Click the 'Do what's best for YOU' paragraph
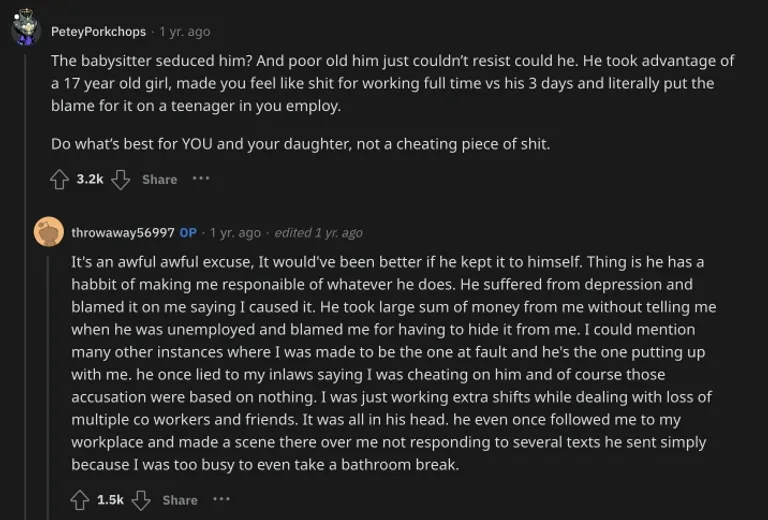Screen dimensions: 768x520 (300, 143)
